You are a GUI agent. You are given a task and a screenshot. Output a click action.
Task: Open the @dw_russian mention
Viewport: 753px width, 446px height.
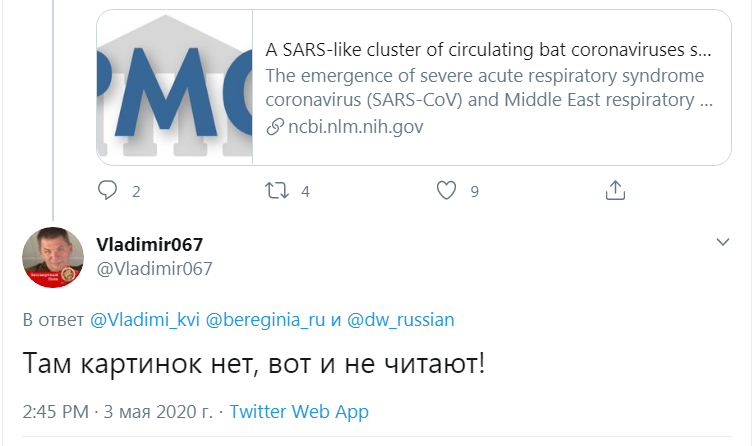pos(400,321)
